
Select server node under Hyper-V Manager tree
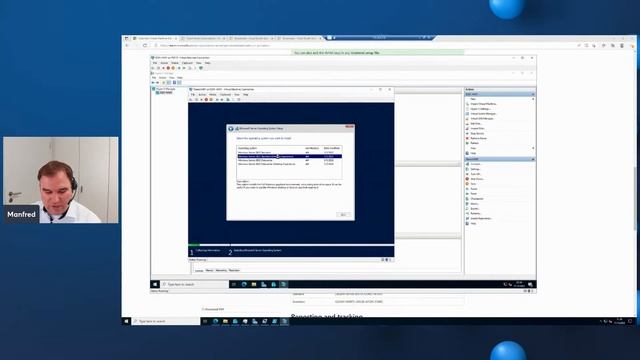click(x=164, y=93)
